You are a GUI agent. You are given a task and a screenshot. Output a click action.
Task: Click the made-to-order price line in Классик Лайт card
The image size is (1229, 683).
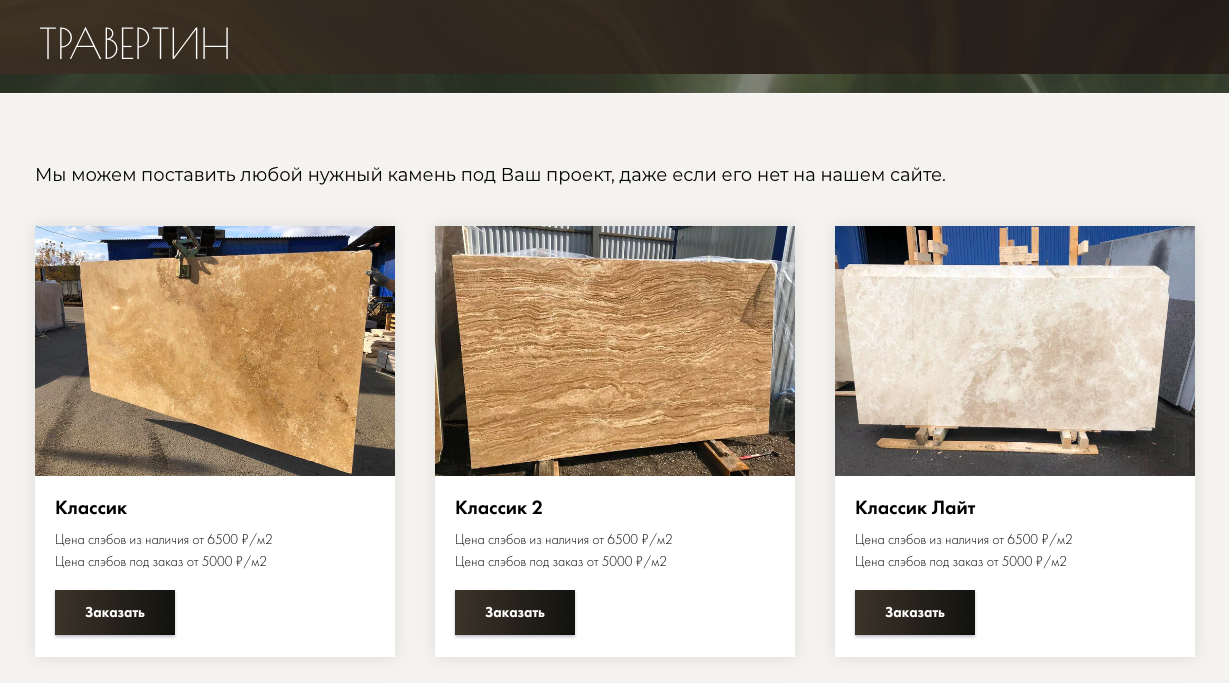[961, 562]
